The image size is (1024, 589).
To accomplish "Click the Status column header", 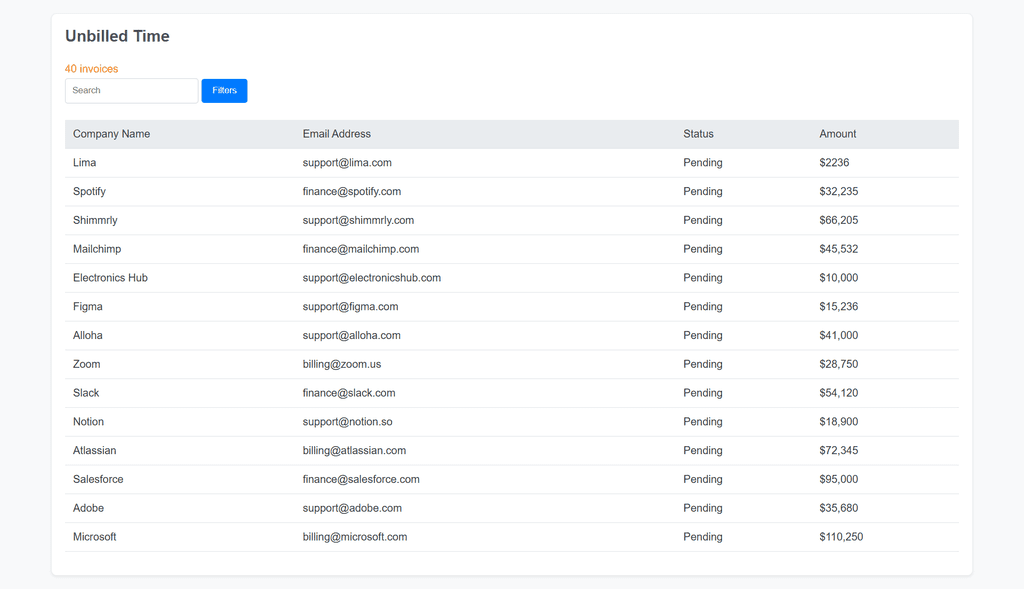I will [x=698, y=134].
